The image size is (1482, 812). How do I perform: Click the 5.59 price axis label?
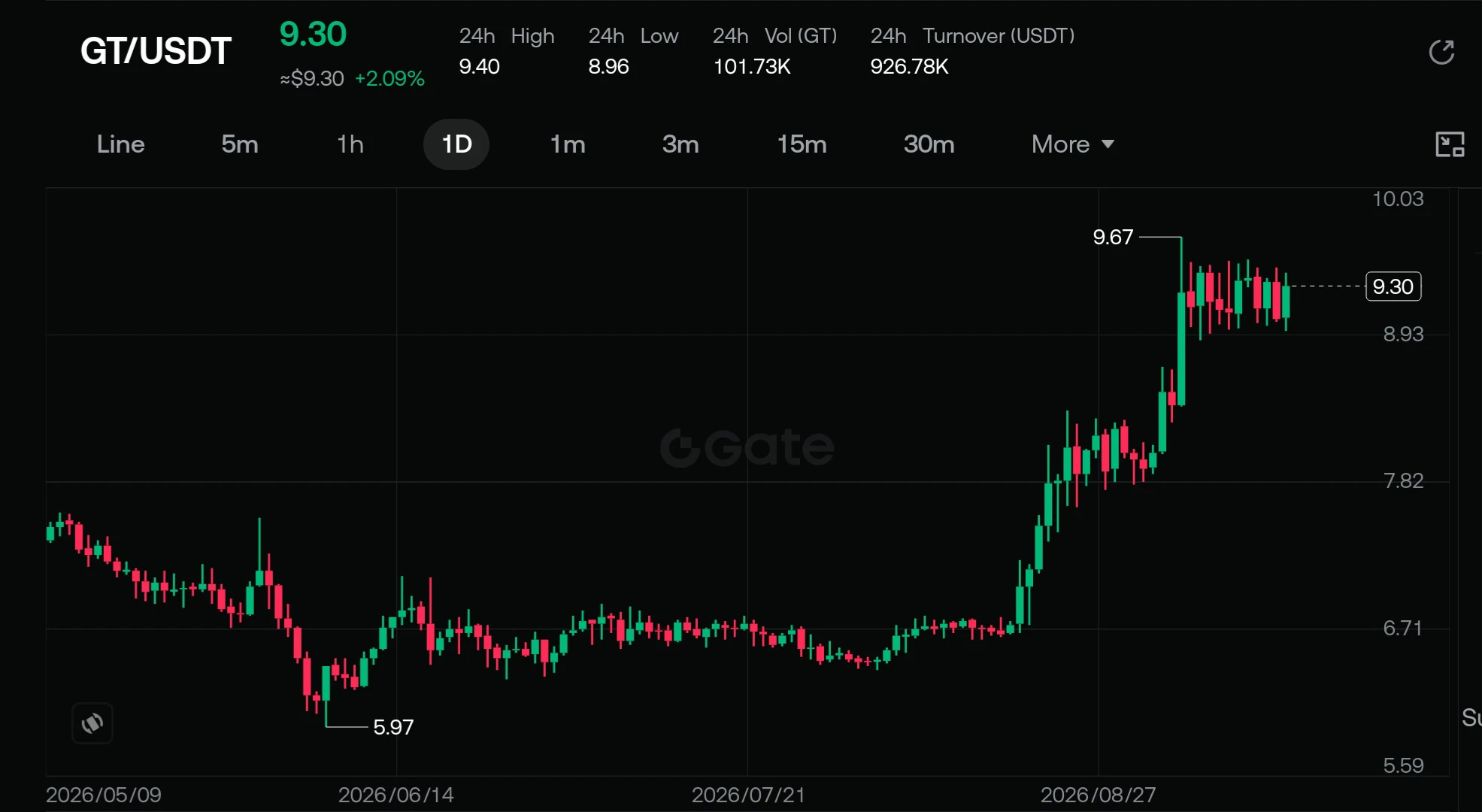(1403, 765)
